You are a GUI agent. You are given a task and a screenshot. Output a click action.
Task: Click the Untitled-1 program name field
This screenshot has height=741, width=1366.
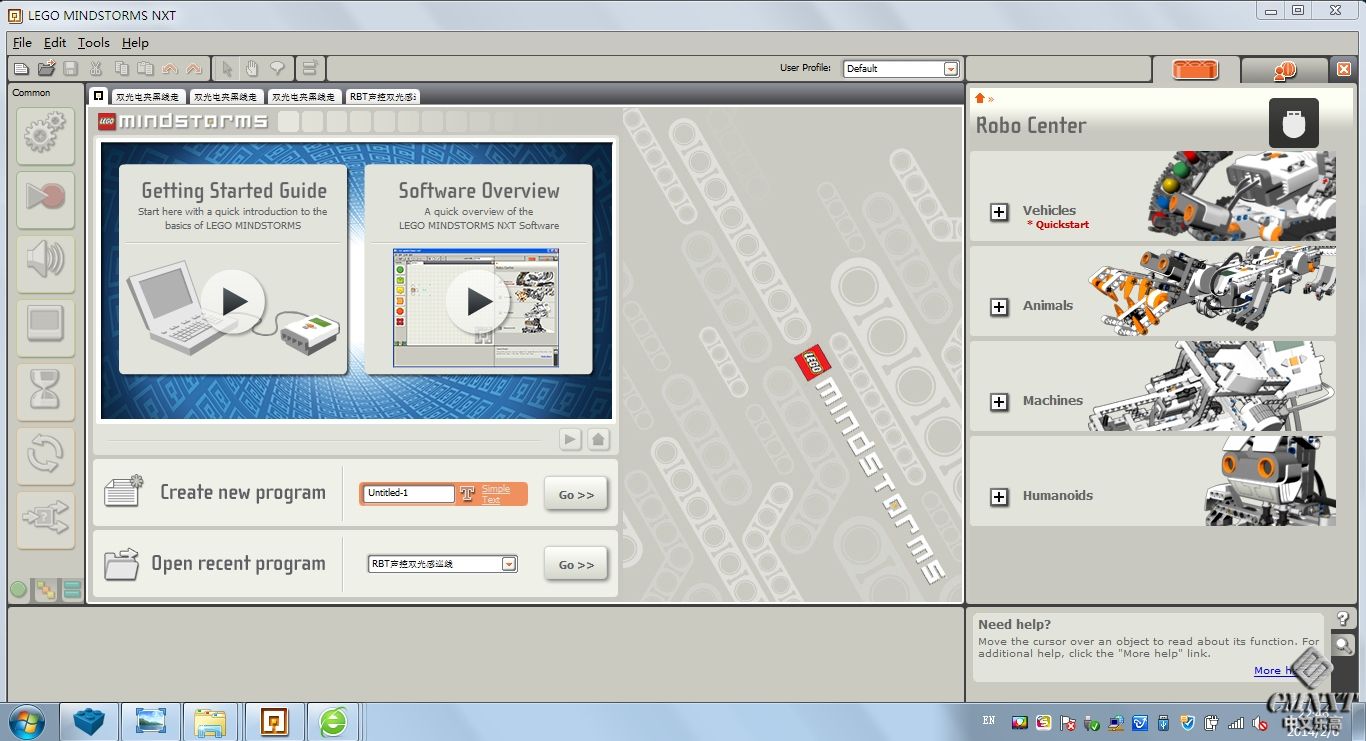click(x=408, y=493)
